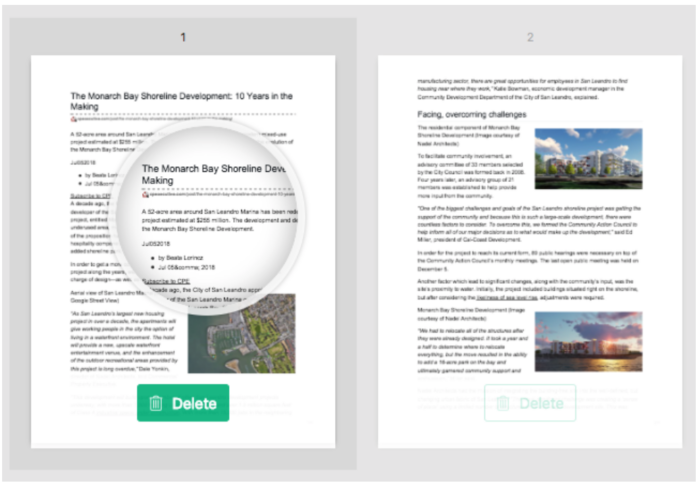Click the page number 2 label
This screenshot has width=700, height=486.
530,37
